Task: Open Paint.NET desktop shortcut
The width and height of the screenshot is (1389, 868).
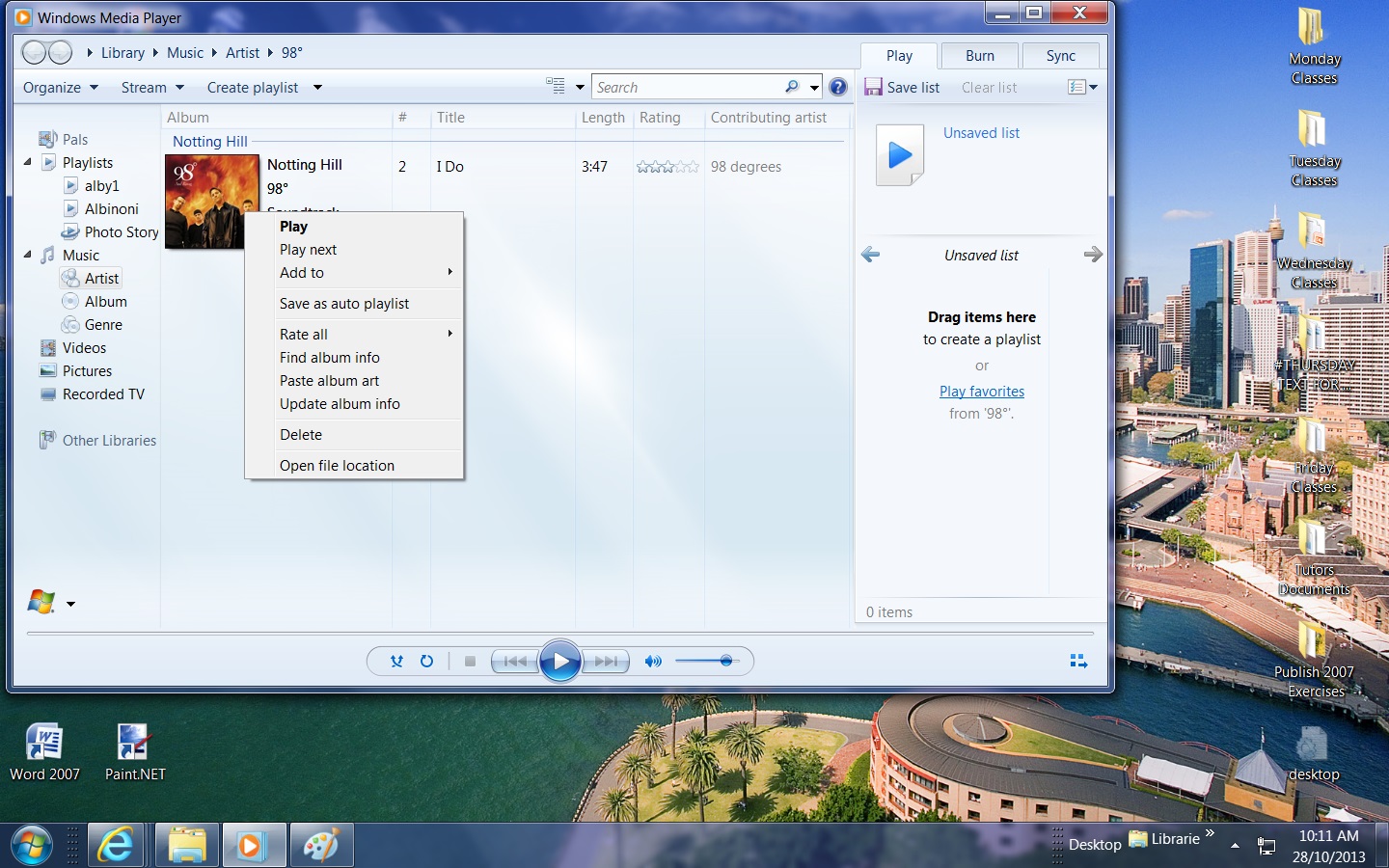Action: [134, 753]
